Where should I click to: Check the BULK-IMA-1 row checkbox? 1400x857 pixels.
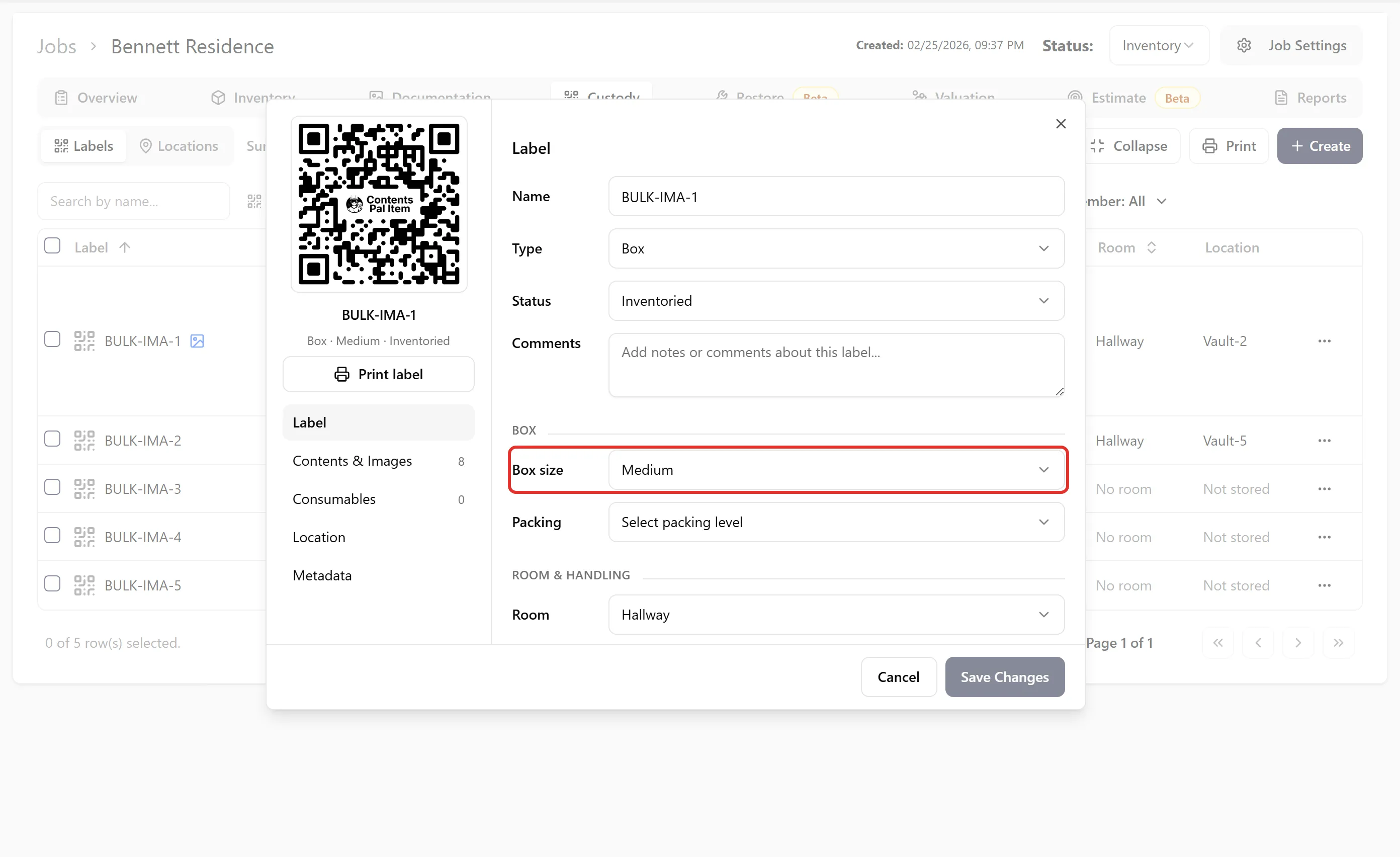click(52, 339)
